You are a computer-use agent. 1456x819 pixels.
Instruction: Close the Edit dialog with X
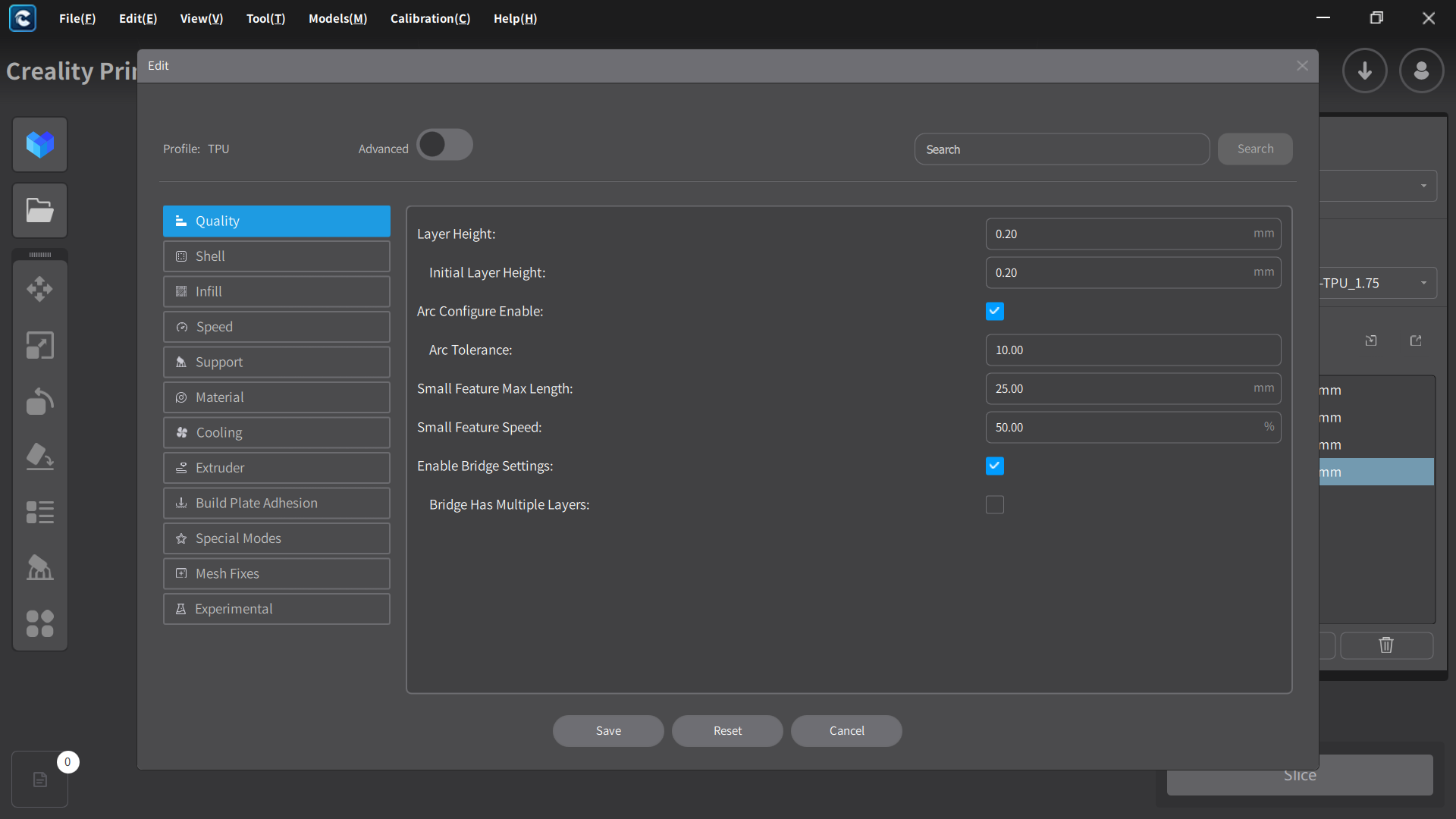pos(1302,66)
